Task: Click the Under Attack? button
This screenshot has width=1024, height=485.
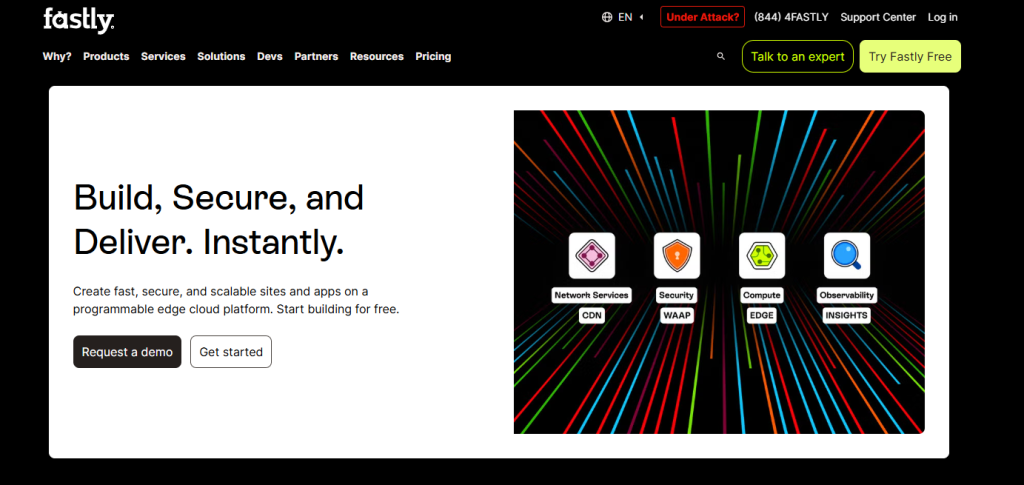Action: (702, 18)
